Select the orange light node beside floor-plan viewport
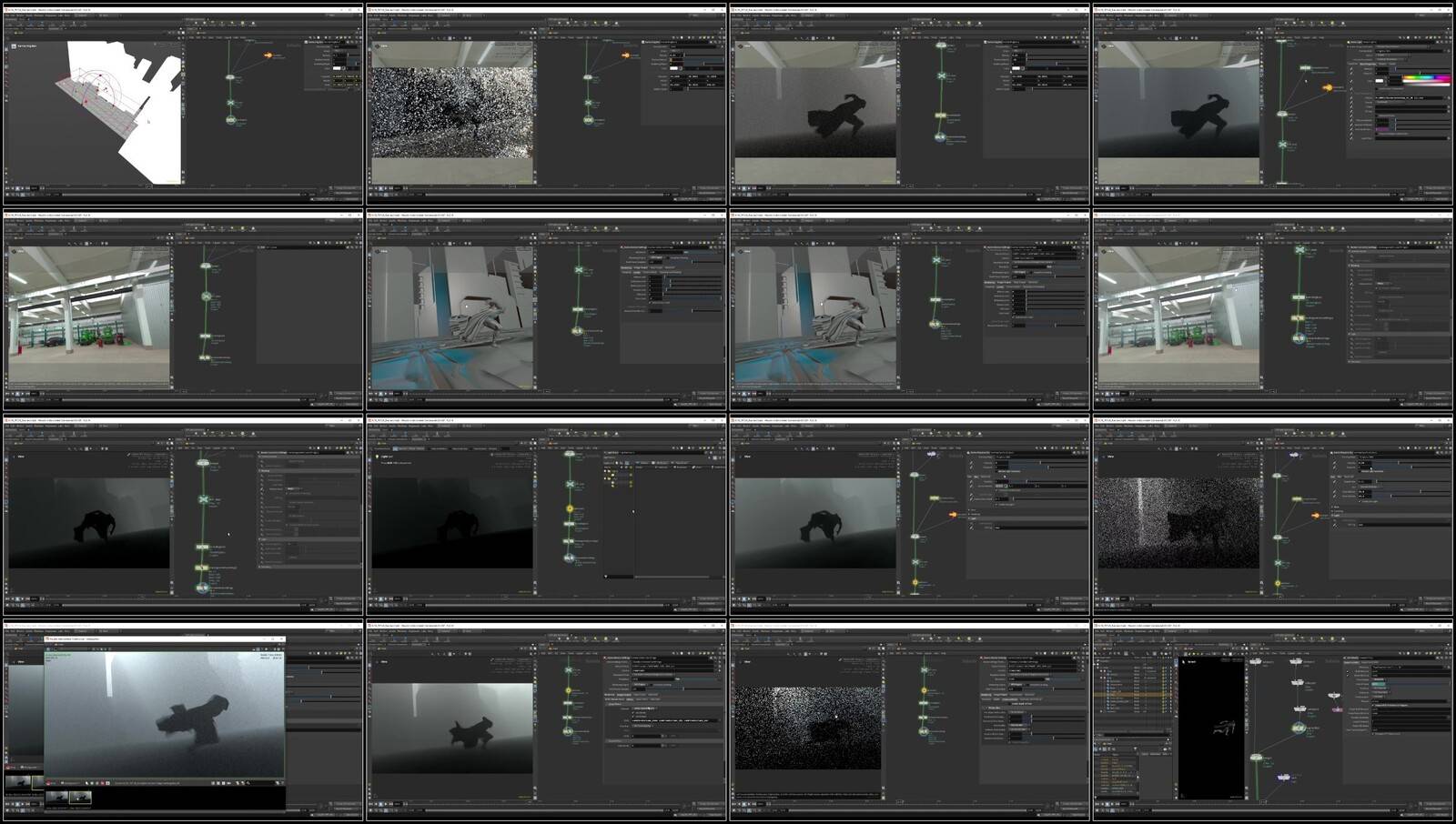 268,55
